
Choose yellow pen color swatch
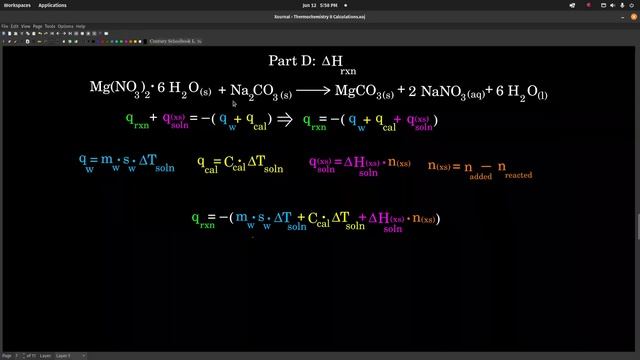pos(136,41)
